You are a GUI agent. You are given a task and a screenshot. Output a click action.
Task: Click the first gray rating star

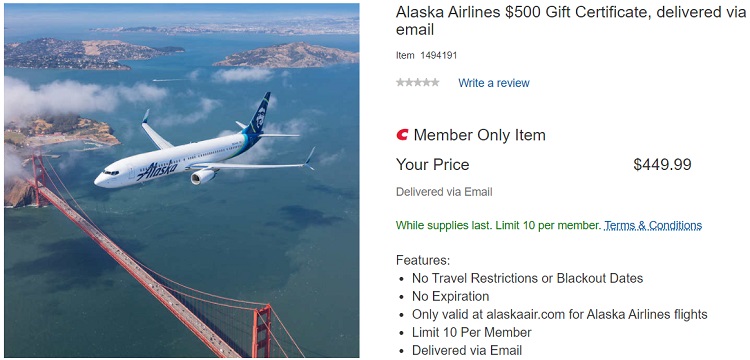tap(400, 83)
